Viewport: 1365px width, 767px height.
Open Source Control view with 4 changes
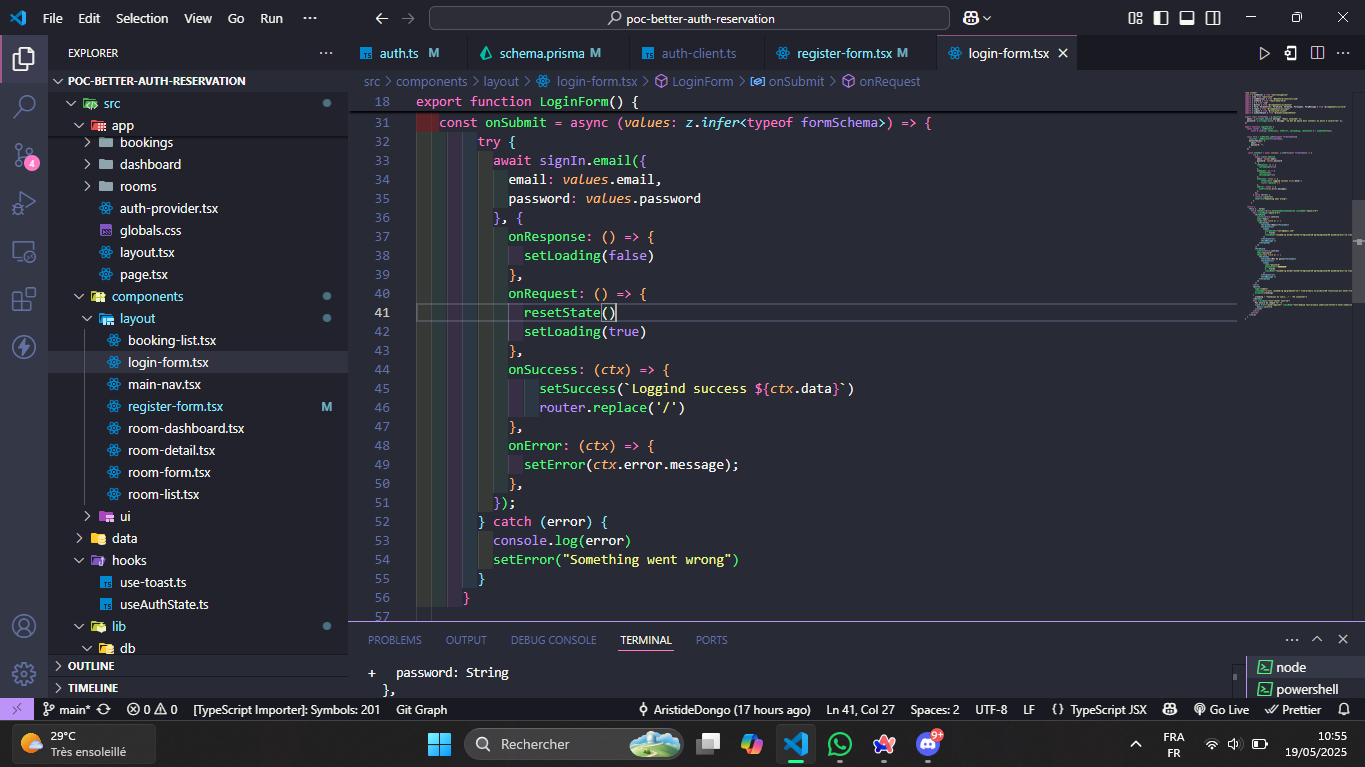tap(24, 155)
